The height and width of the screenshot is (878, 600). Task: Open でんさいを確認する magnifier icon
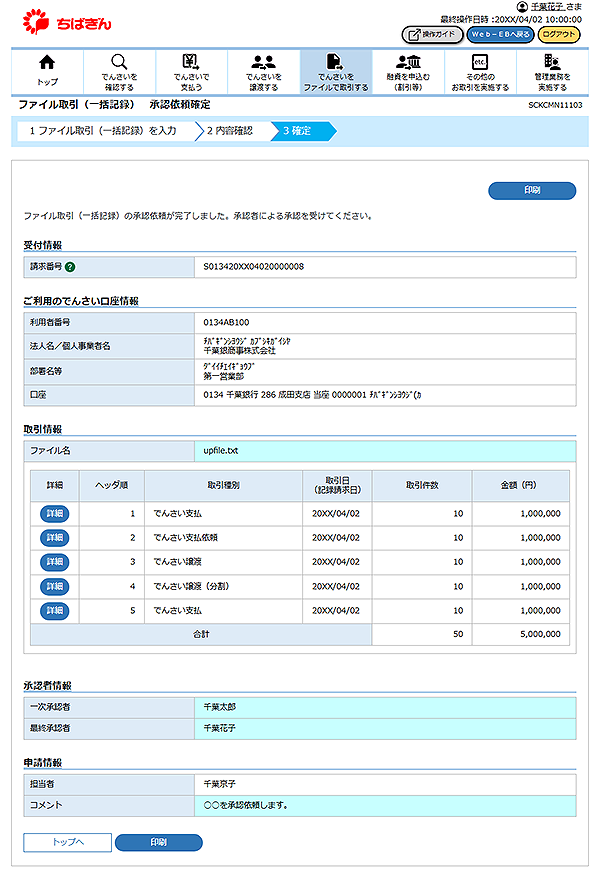point(119,62)
